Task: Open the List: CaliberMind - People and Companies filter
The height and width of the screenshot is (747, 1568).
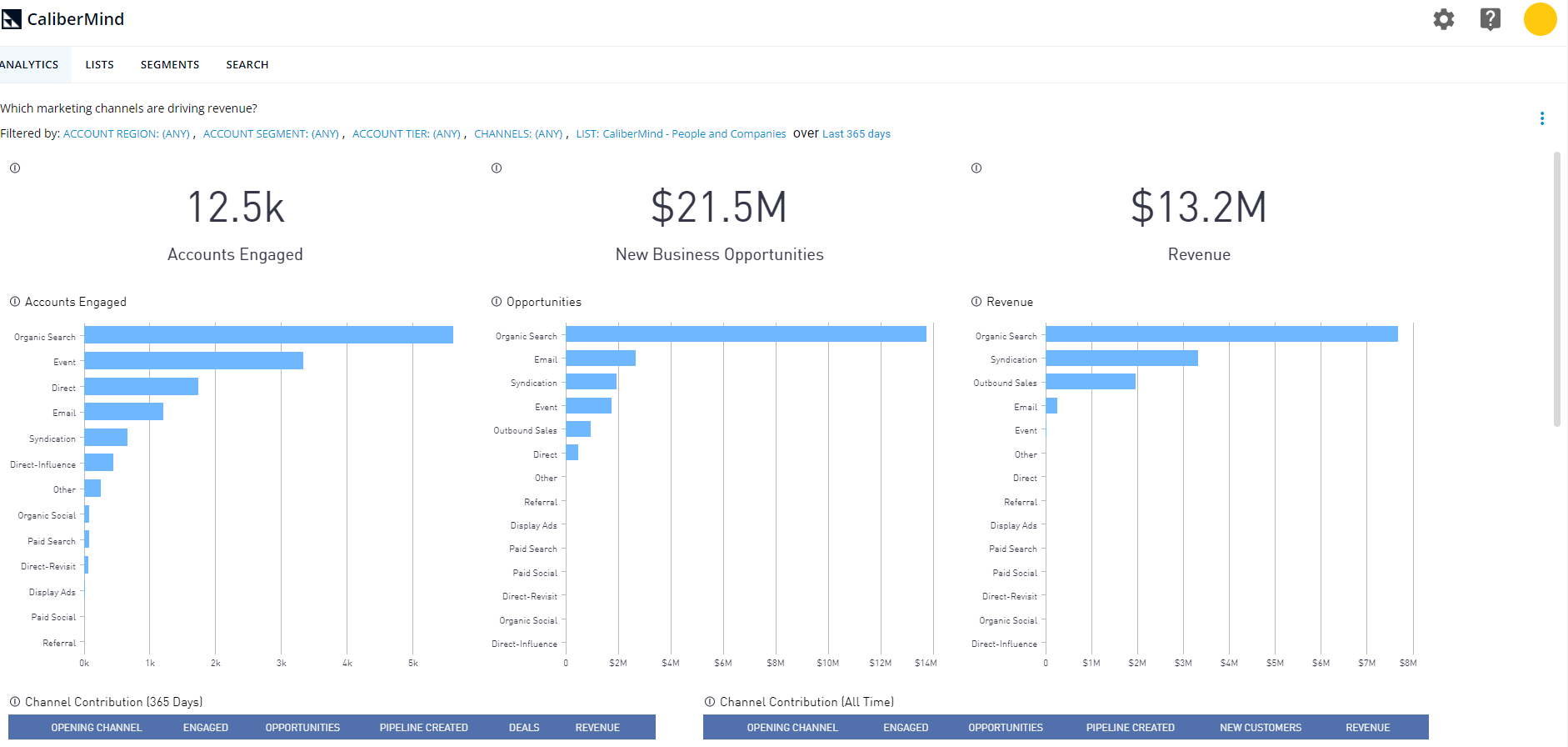Action: click(681, 133)
